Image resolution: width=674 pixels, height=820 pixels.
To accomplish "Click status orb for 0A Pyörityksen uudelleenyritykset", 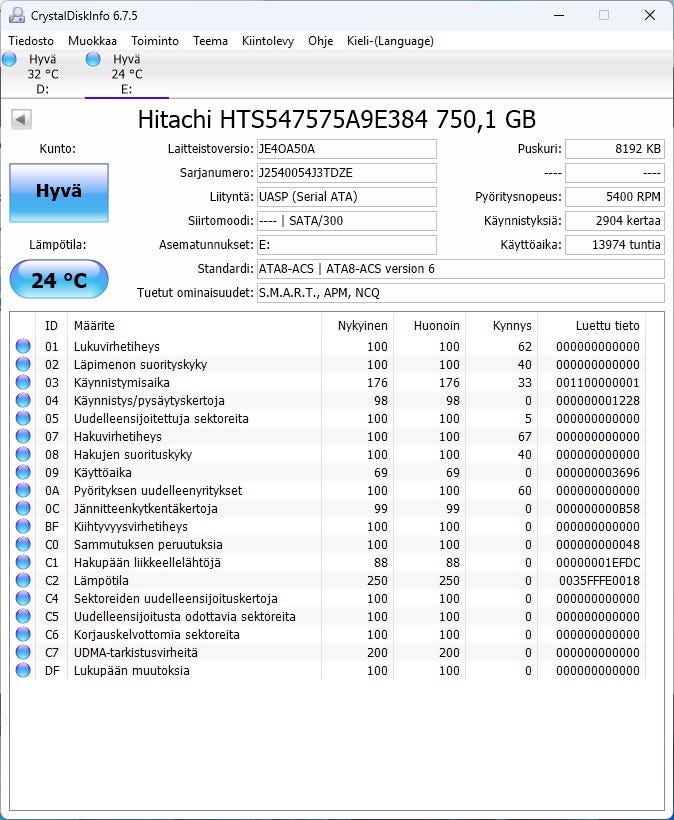I will (x=23, y=490).
